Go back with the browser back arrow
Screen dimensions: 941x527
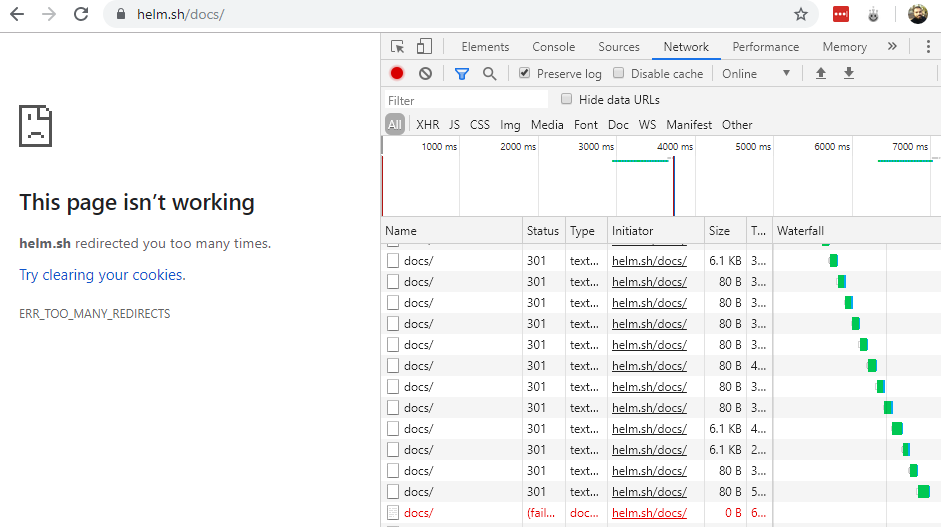(17, 14)
